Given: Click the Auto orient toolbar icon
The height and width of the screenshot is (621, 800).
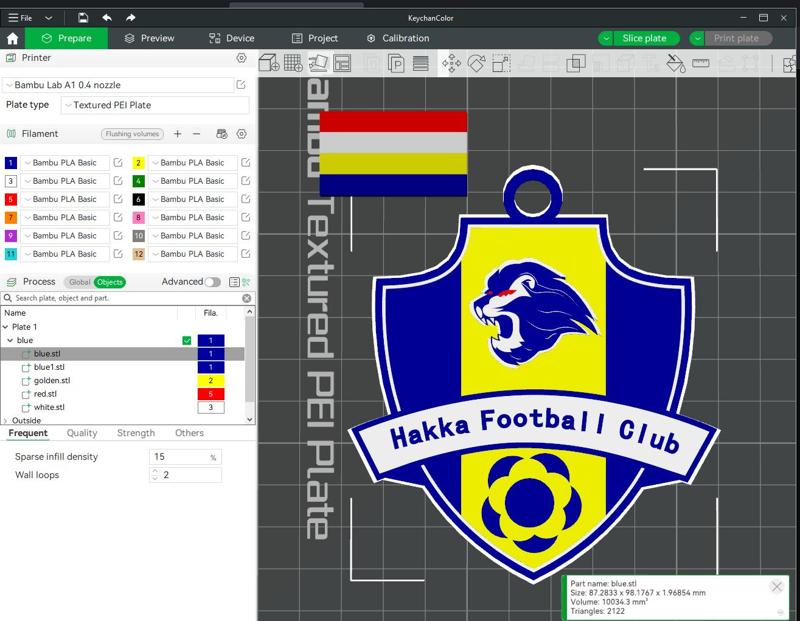Looking at the screenshot, I should (318, 63).
